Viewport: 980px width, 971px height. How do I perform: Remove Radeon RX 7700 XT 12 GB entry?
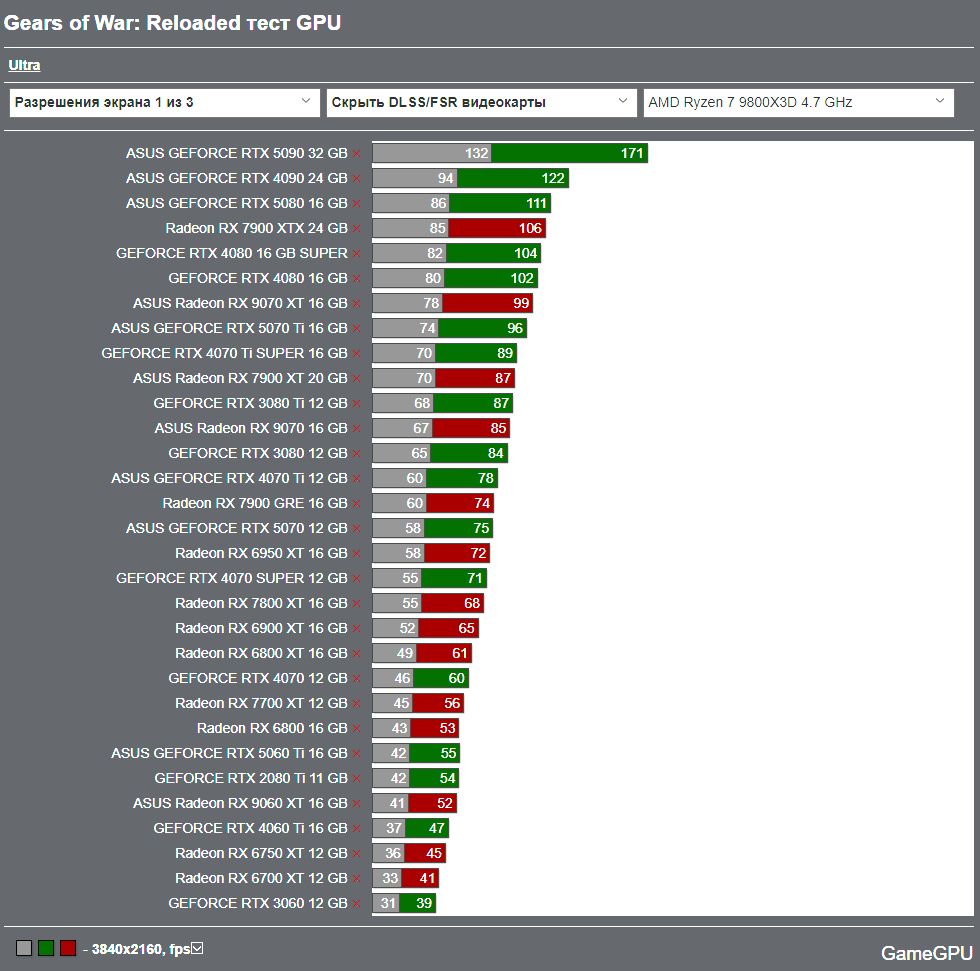pos(356,704)
